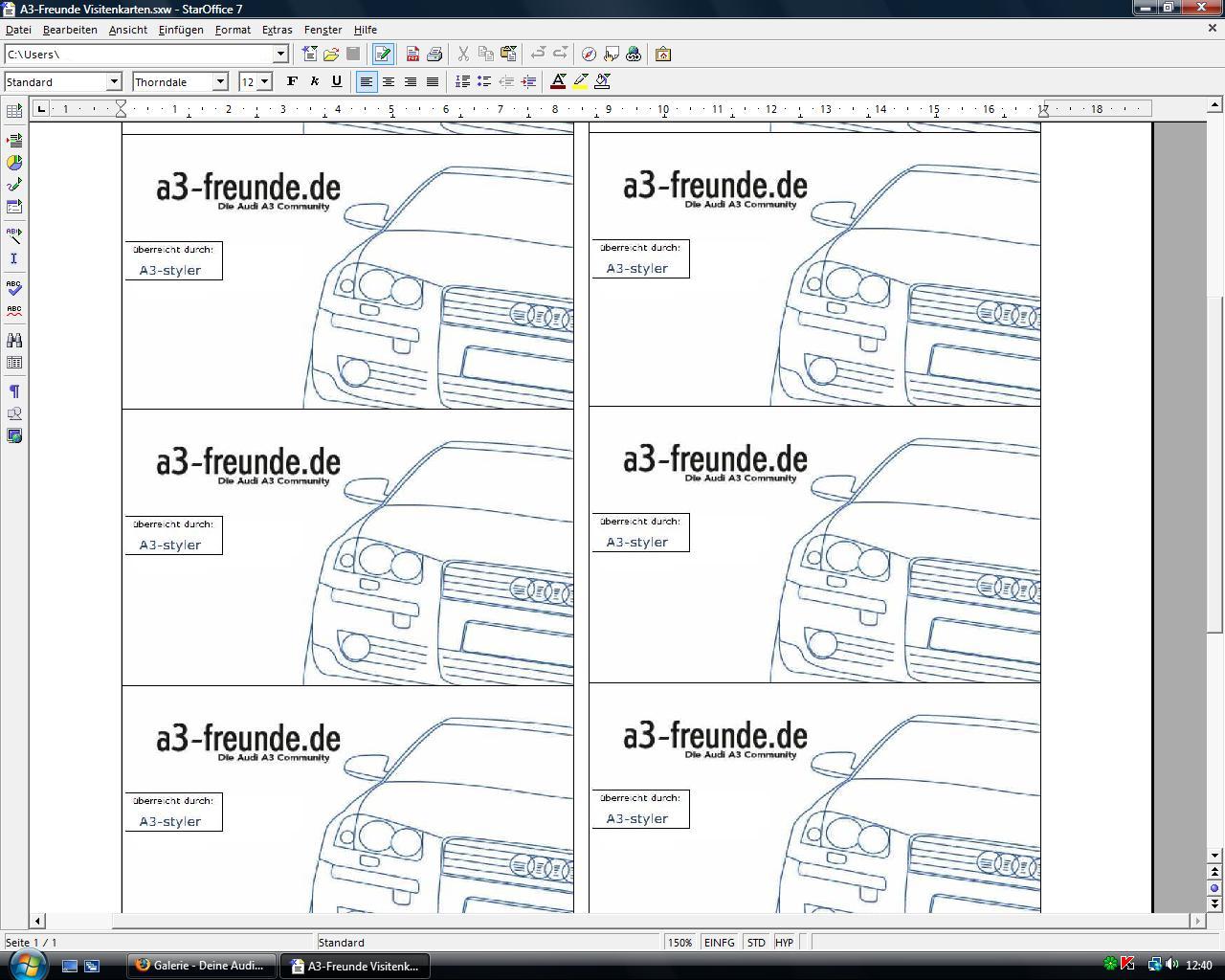Toggle HYP hyperlink mode in status bar
This screenshot has height=980, width=1225.
click(x=784, y=943)
